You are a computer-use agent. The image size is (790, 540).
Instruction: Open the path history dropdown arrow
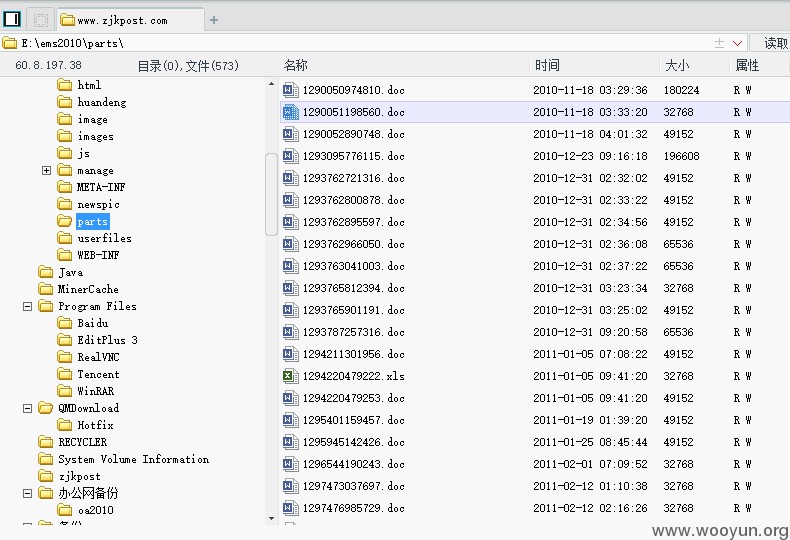tap(737, 43)
